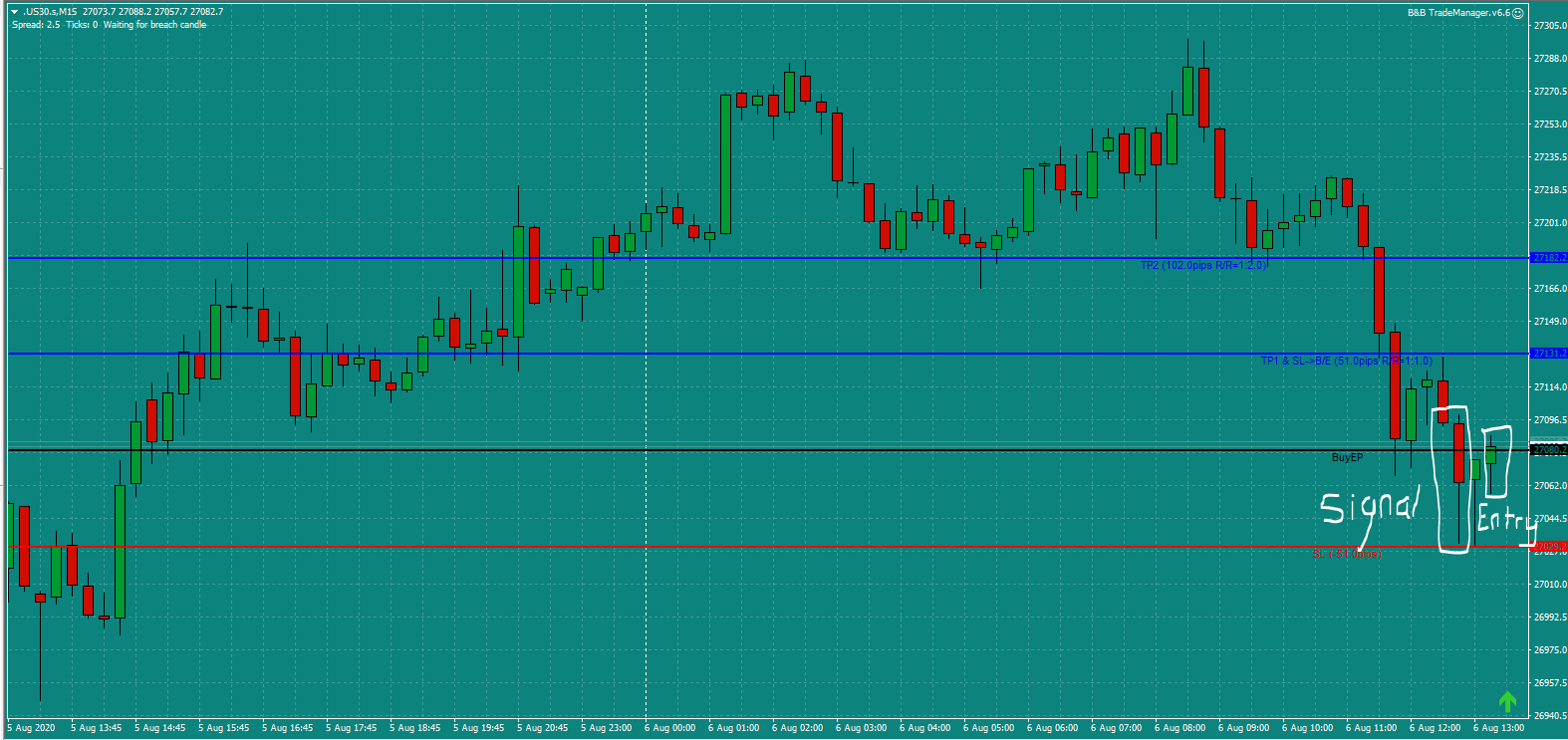Click the '5 Aug 19:45' time axis label
Viewport: 1568px width, 740px height.
coord(479,728)
